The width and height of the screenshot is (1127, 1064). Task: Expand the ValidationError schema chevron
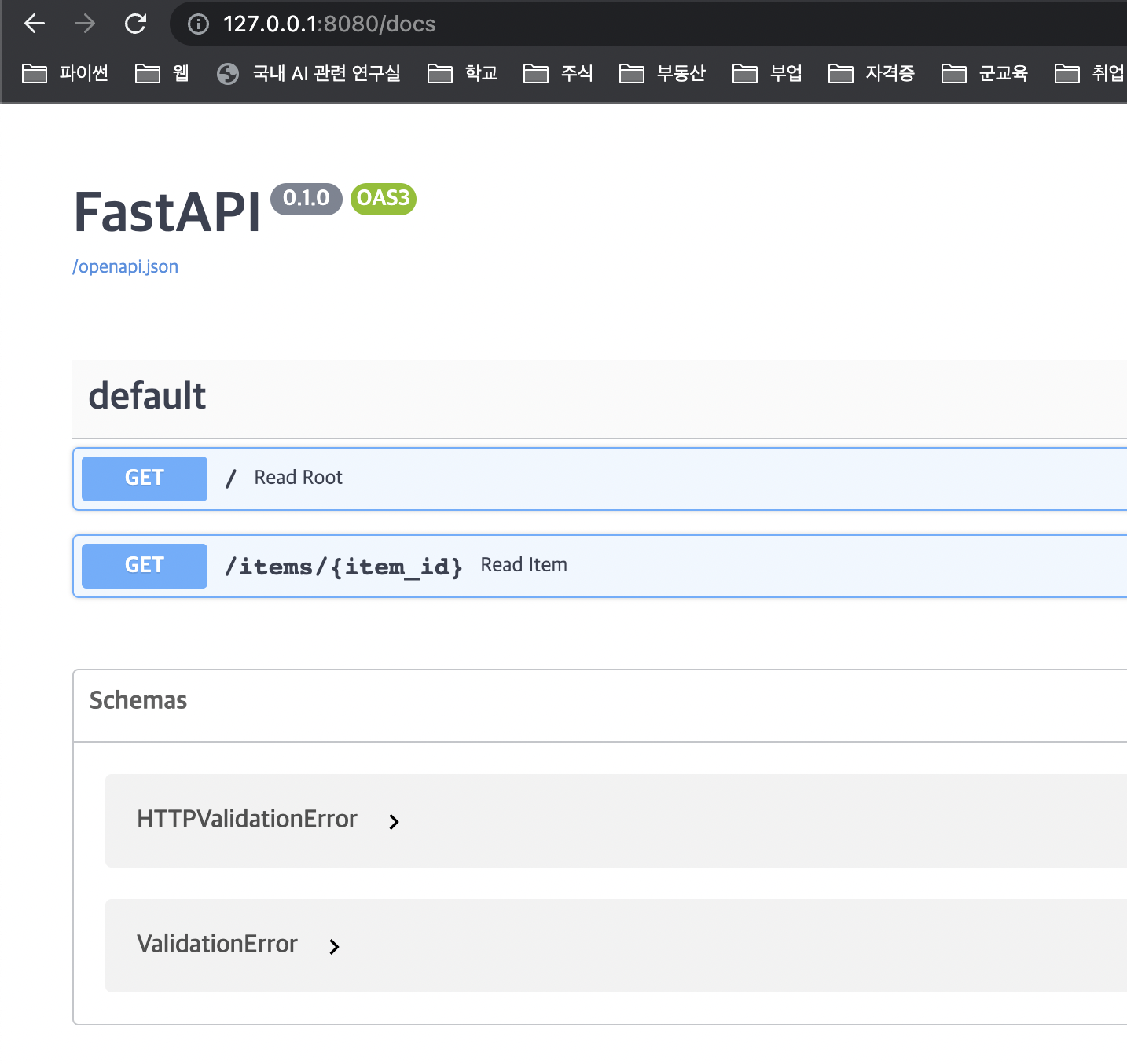point(334,947)
